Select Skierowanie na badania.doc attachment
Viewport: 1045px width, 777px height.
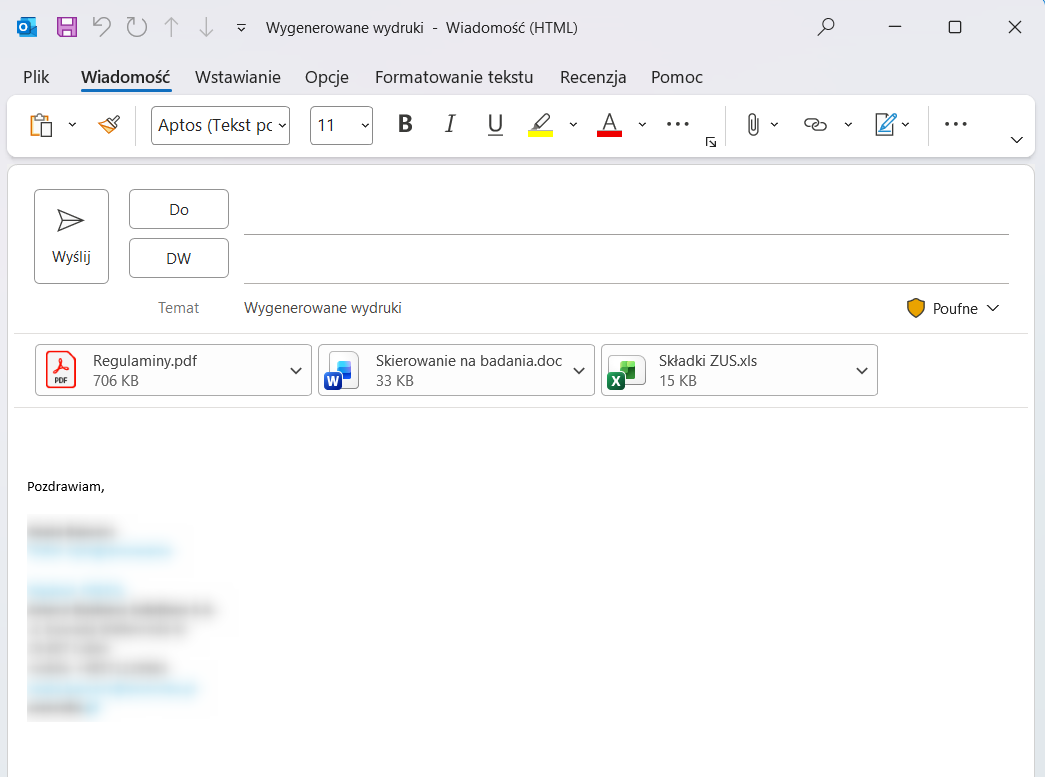[456, 371]
